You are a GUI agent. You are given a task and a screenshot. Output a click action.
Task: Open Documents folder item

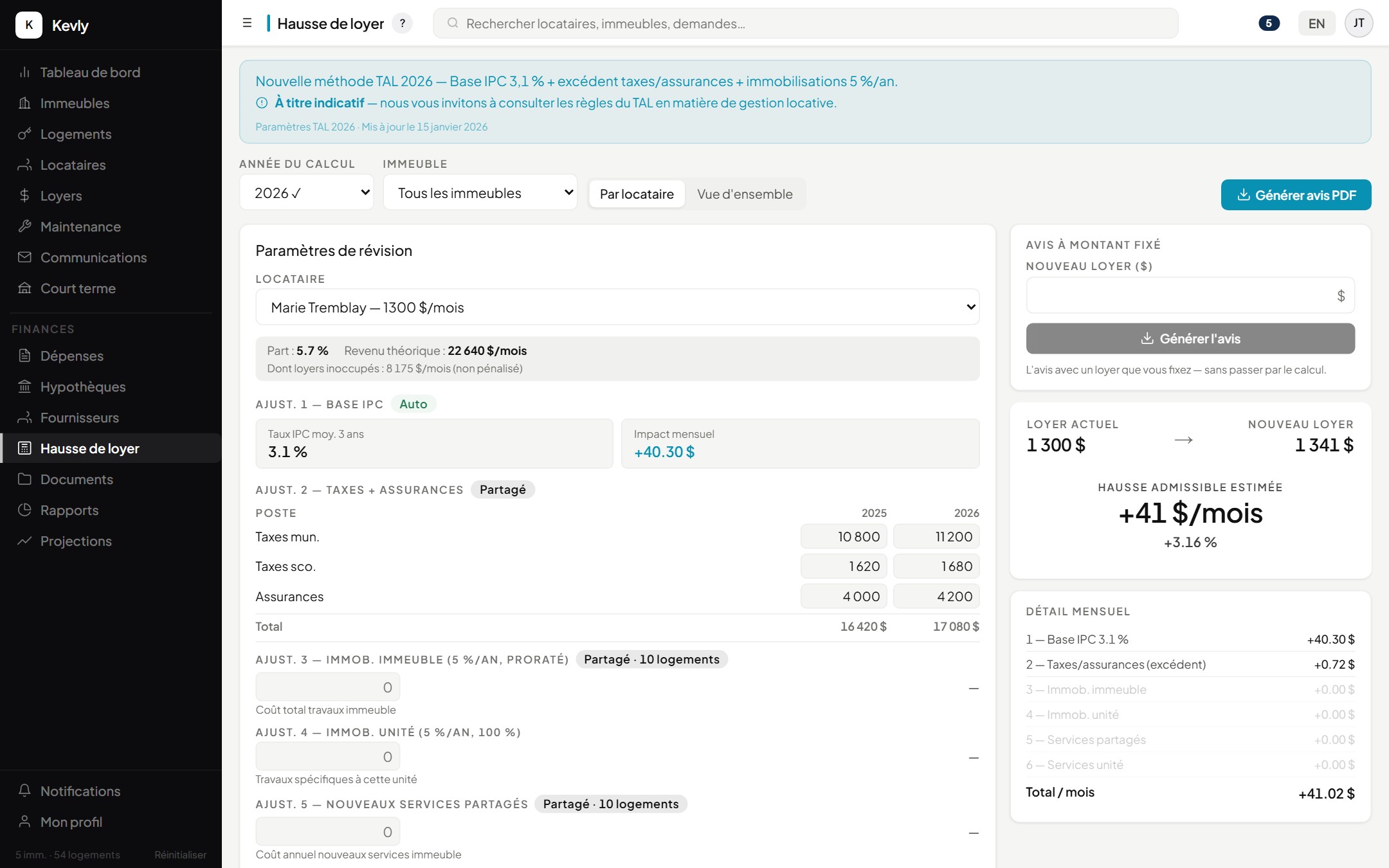coord(111,479)
